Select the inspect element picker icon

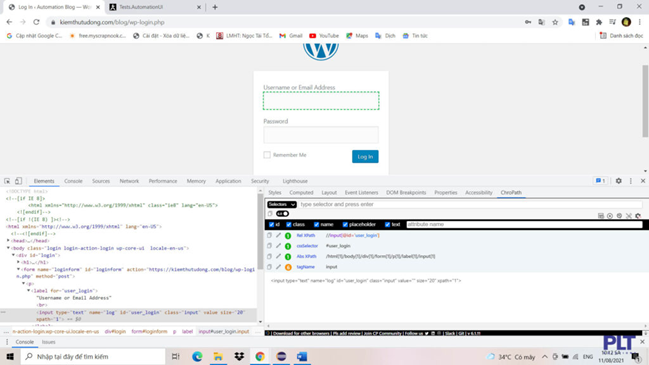[7, 181]
